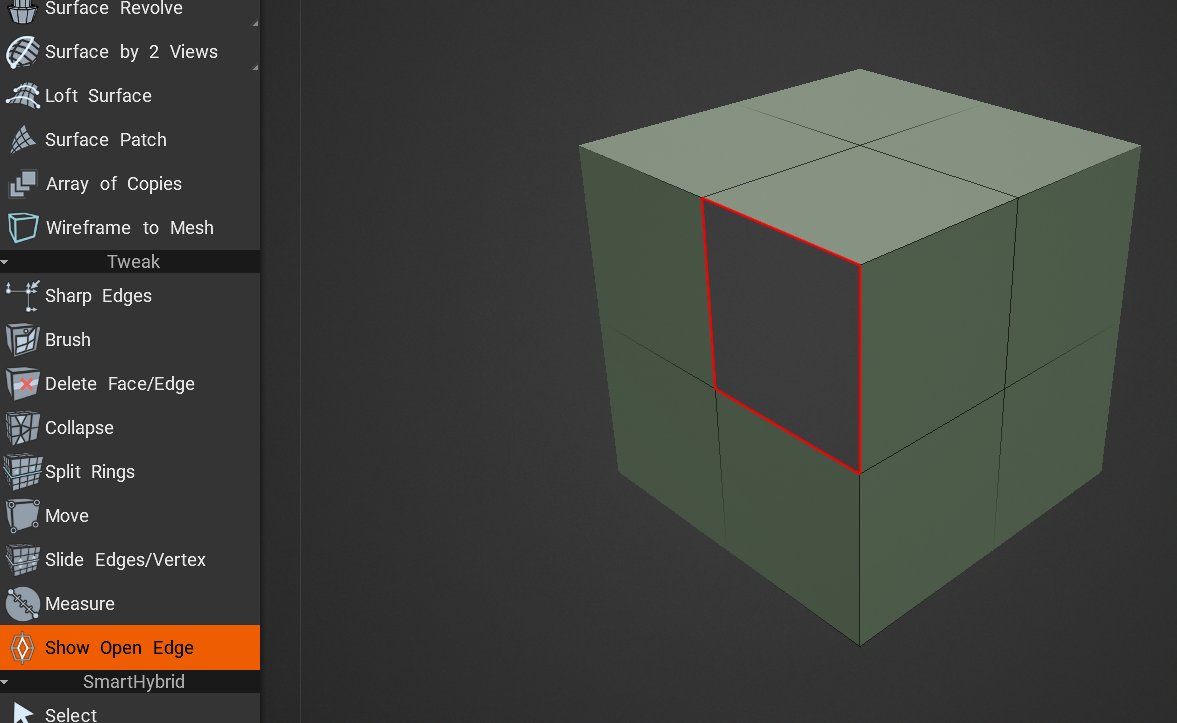1177x723 pixels.
Task: Choose the Select tool under SmartHybrid
Action: coord(70,714)
